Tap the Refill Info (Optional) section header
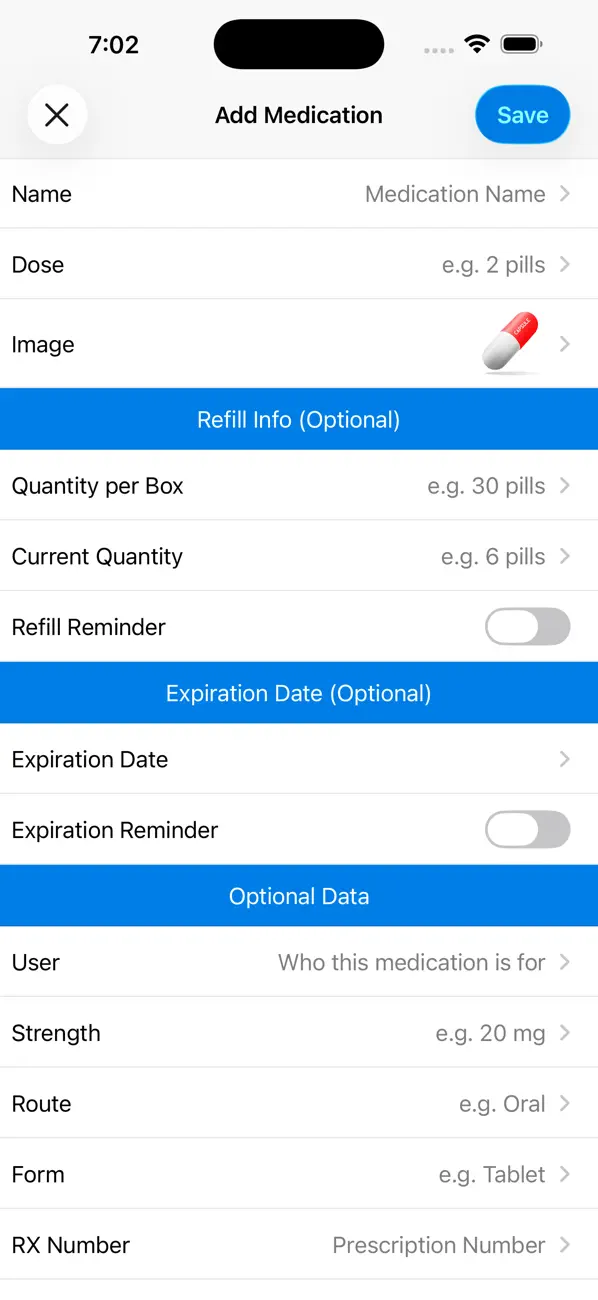The width and height of the screenshot is (598, 1300). (299, 419)
